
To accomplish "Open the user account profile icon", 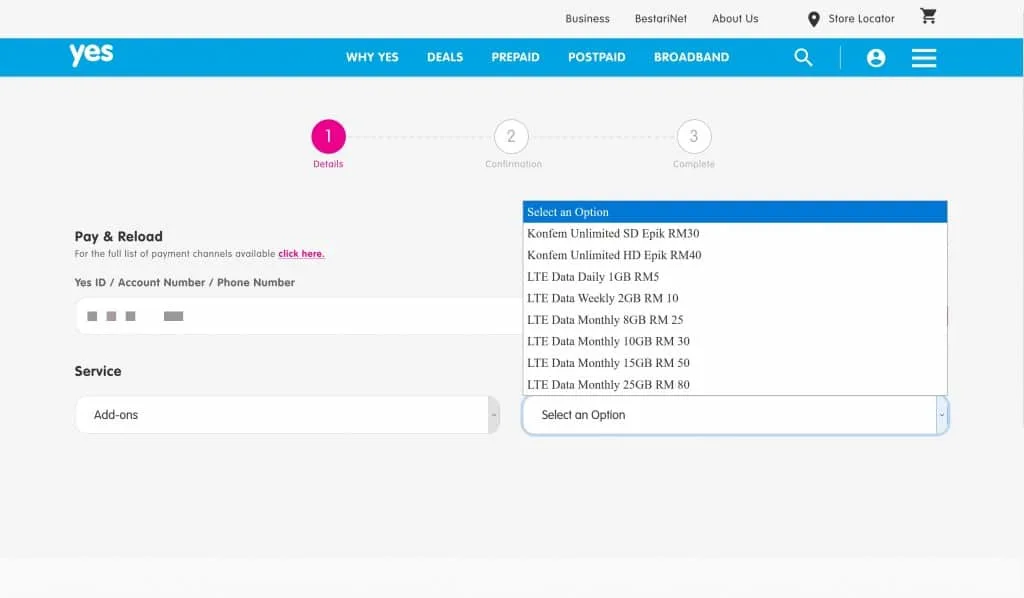I will tap(876, 58).
